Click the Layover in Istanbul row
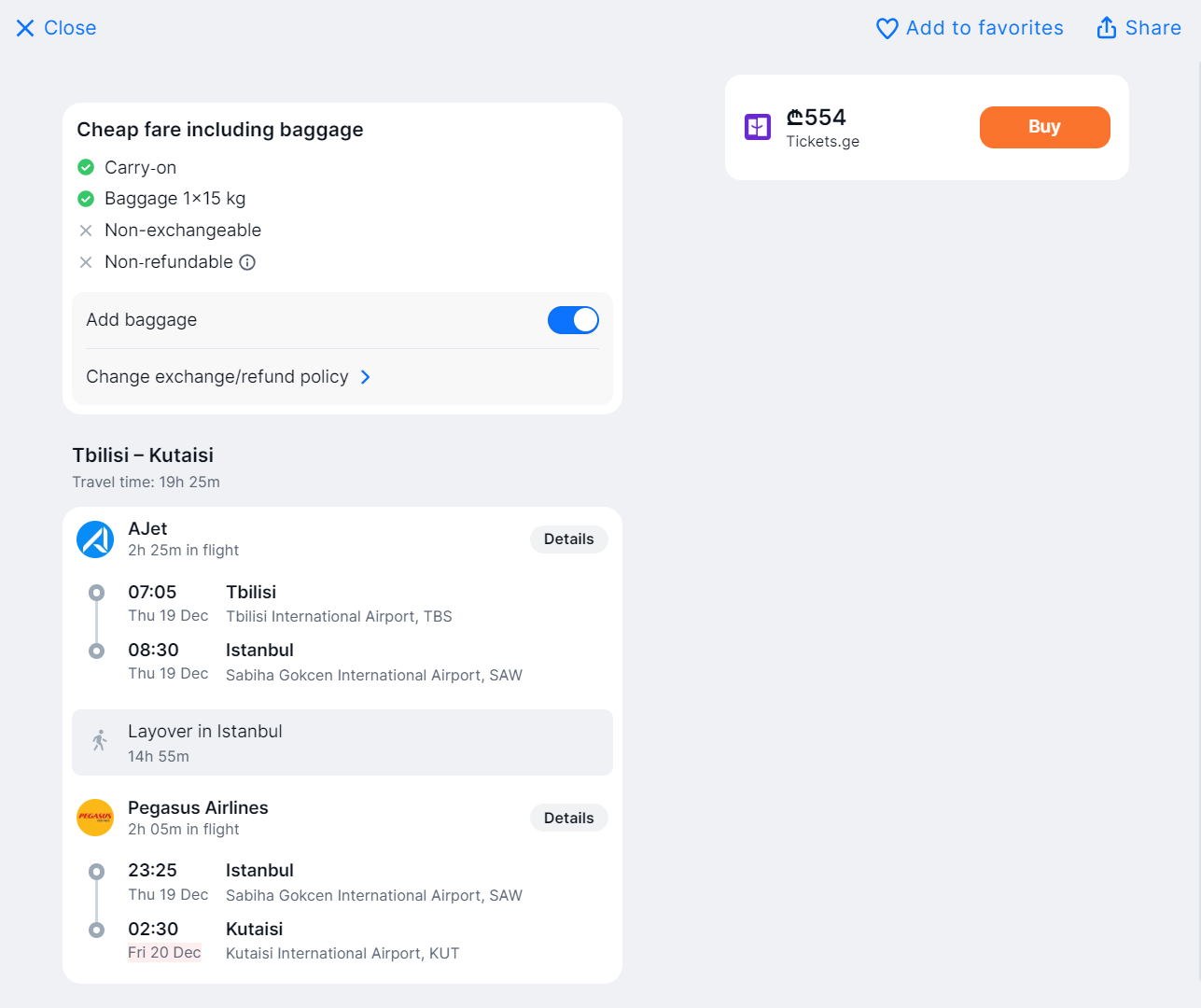 tap(342, 743)
